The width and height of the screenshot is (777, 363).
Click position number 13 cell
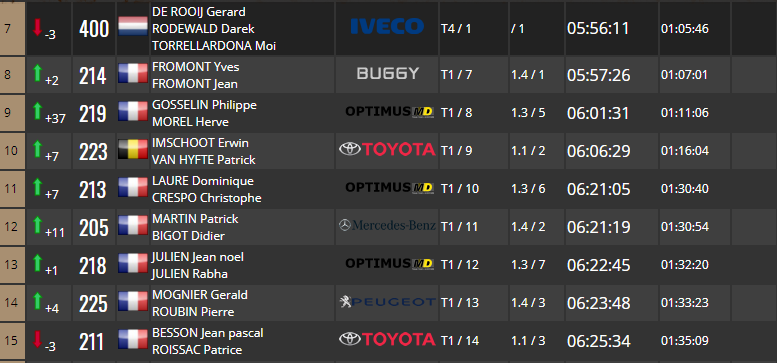12,265
